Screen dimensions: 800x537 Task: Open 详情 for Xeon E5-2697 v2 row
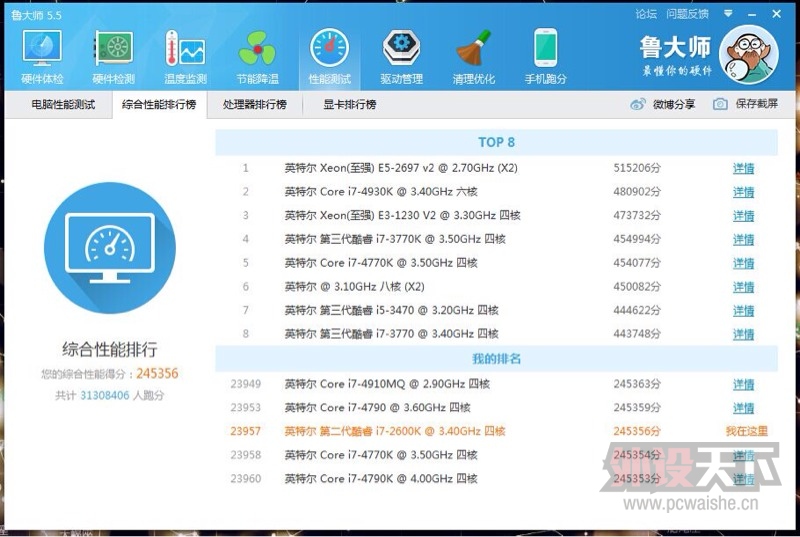click(x=743, y=168)
